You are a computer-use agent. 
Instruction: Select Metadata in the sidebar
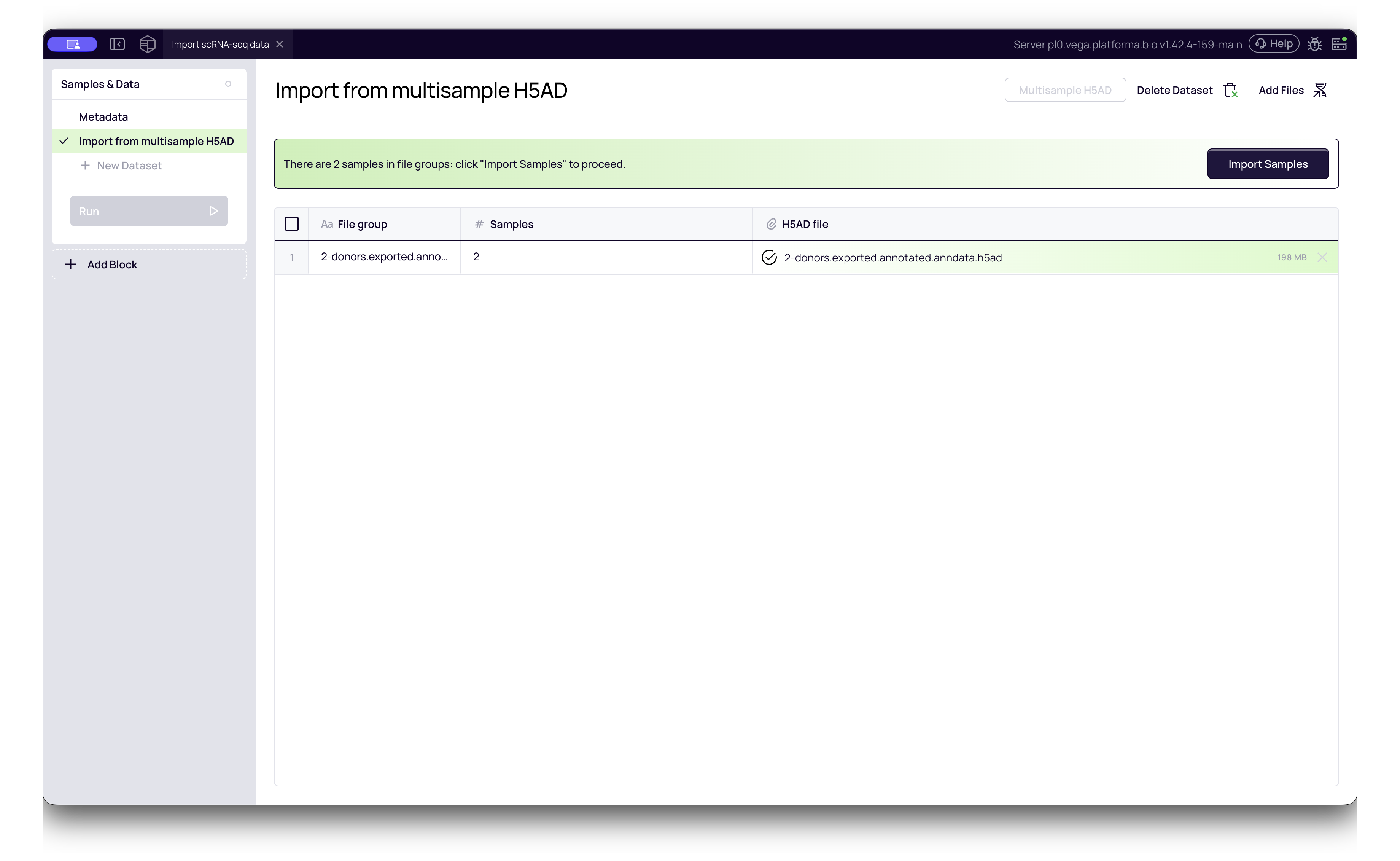pos(103,117)
